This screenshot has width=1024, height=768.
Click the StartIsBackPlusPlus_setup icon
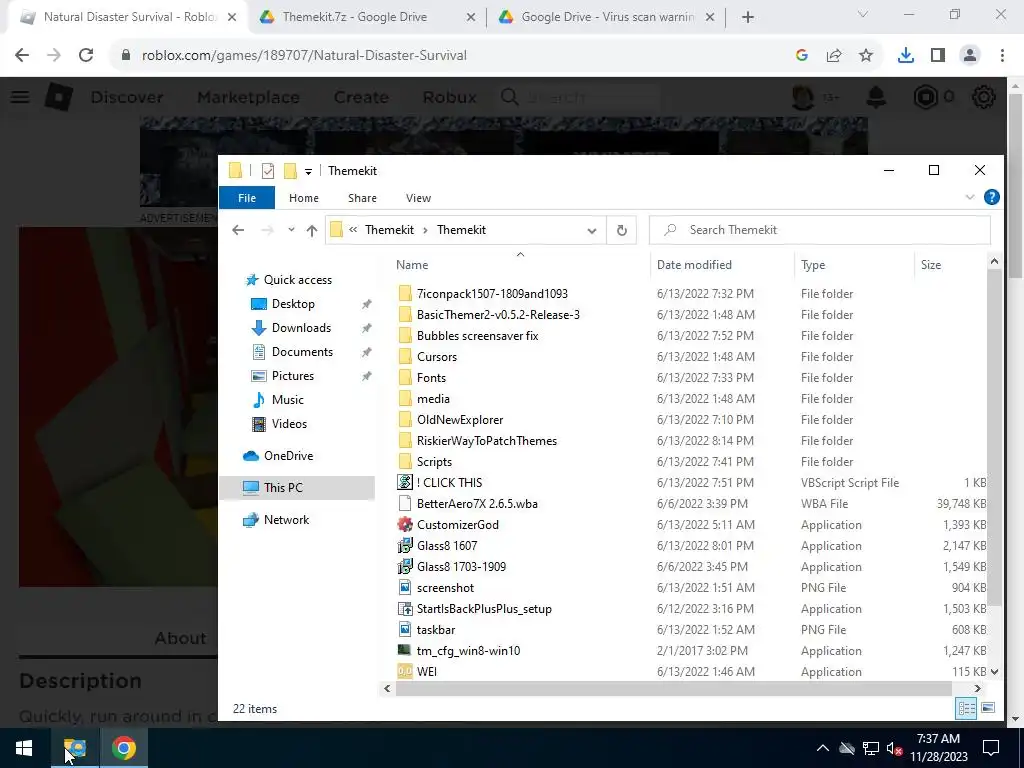click(405, 609)
